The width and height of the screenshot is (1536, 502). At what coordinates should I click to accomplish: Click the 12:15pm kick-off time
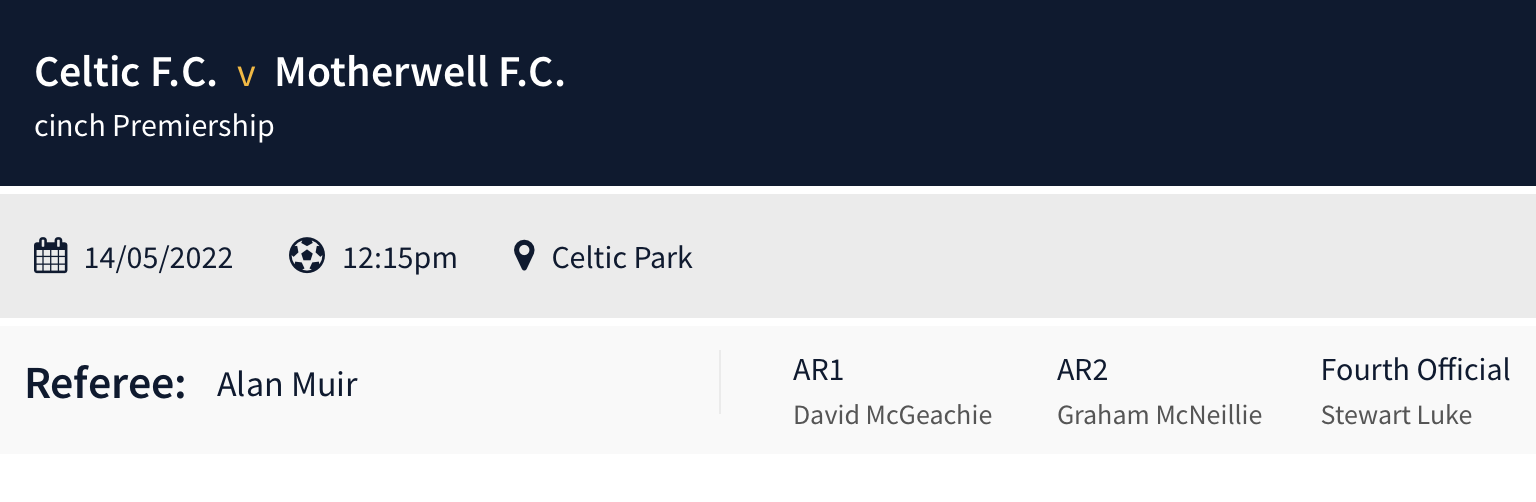click(x=400, y=258)
